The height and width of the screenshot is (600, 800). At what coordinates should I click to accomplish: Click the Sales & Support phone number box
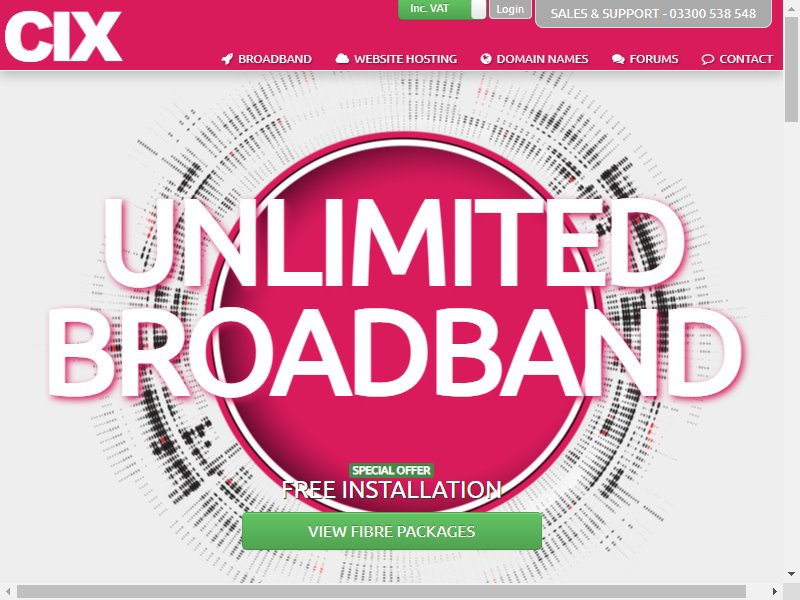(653, 13)
